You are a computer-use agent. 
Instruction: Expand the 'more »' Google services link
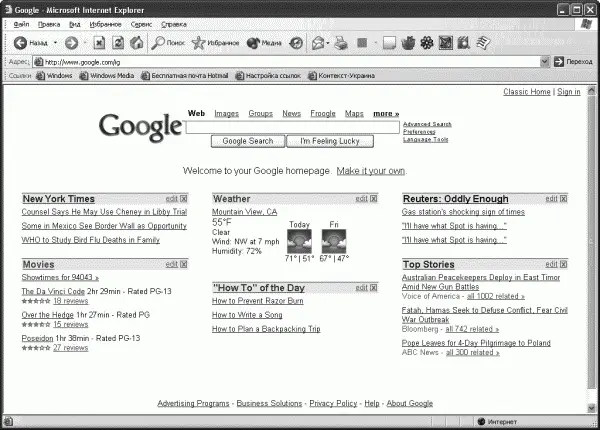pyautogui.click(x=386, y=114)
